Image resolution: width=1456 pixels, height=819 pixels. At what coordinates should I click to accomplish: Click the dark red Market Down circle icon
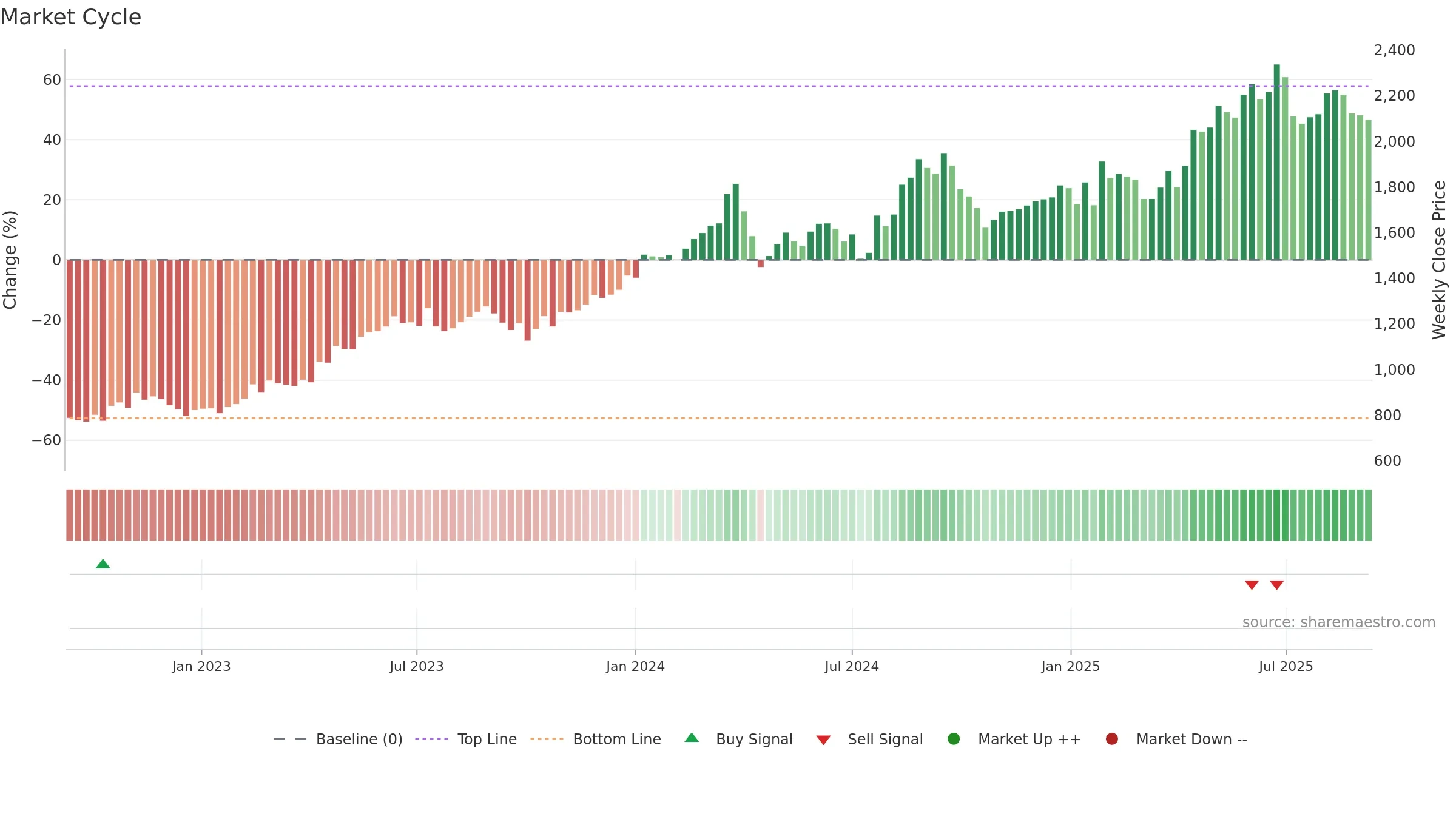click(x=1112, y=739)
